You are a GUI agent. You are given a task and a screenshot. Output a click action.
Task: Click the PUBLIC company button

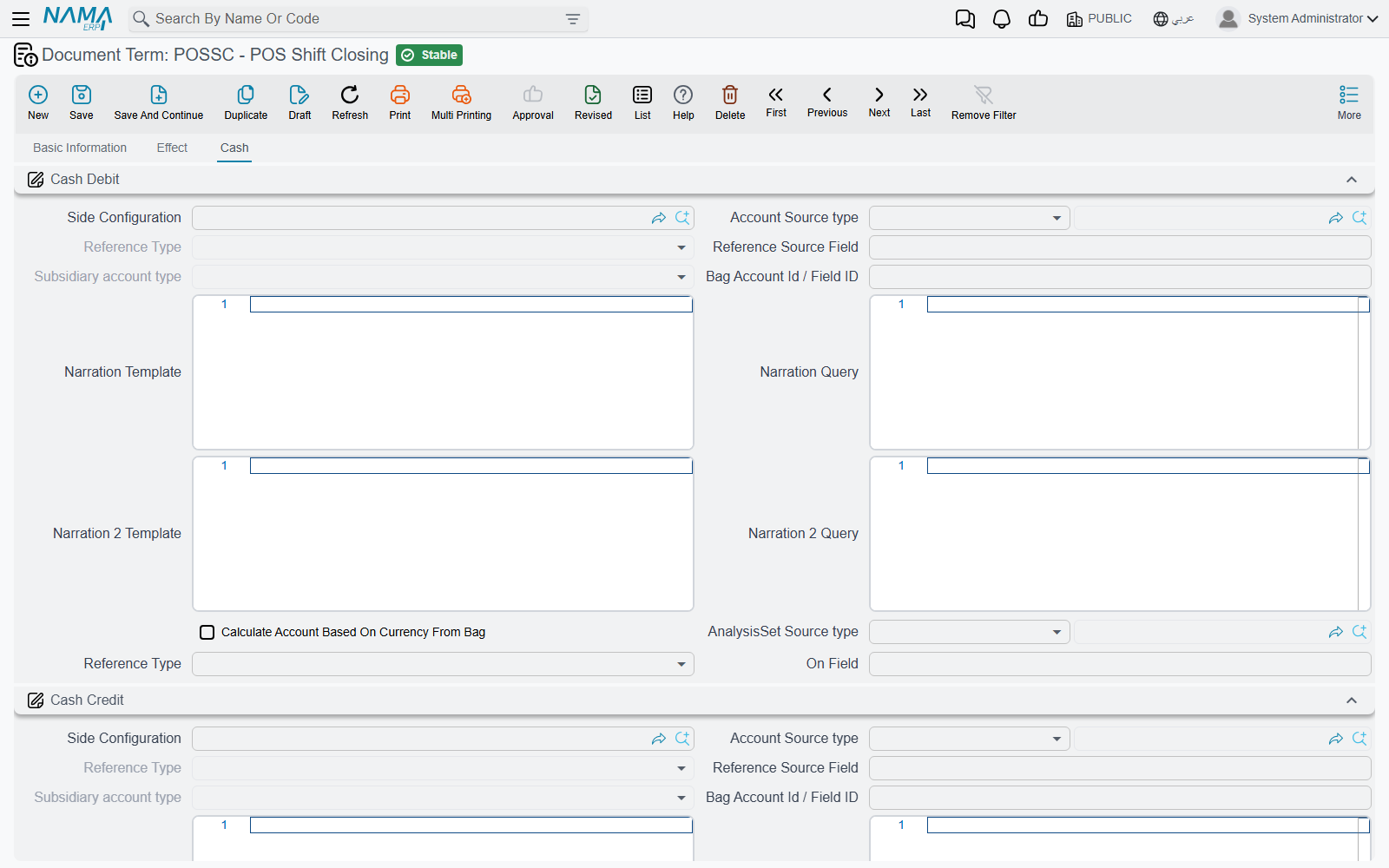[x=1099, y=19]
